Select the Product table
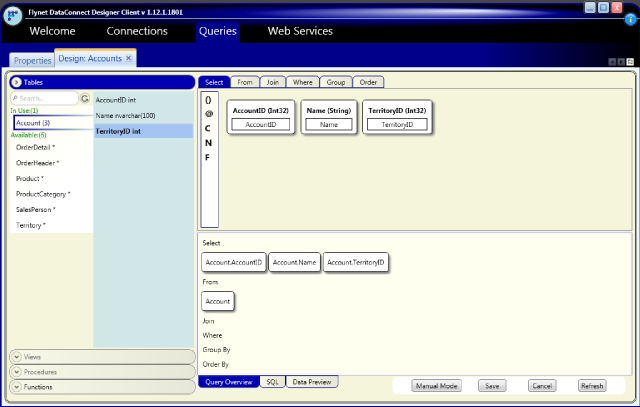Viewport: 640px width, 407px height. point(30,178)
